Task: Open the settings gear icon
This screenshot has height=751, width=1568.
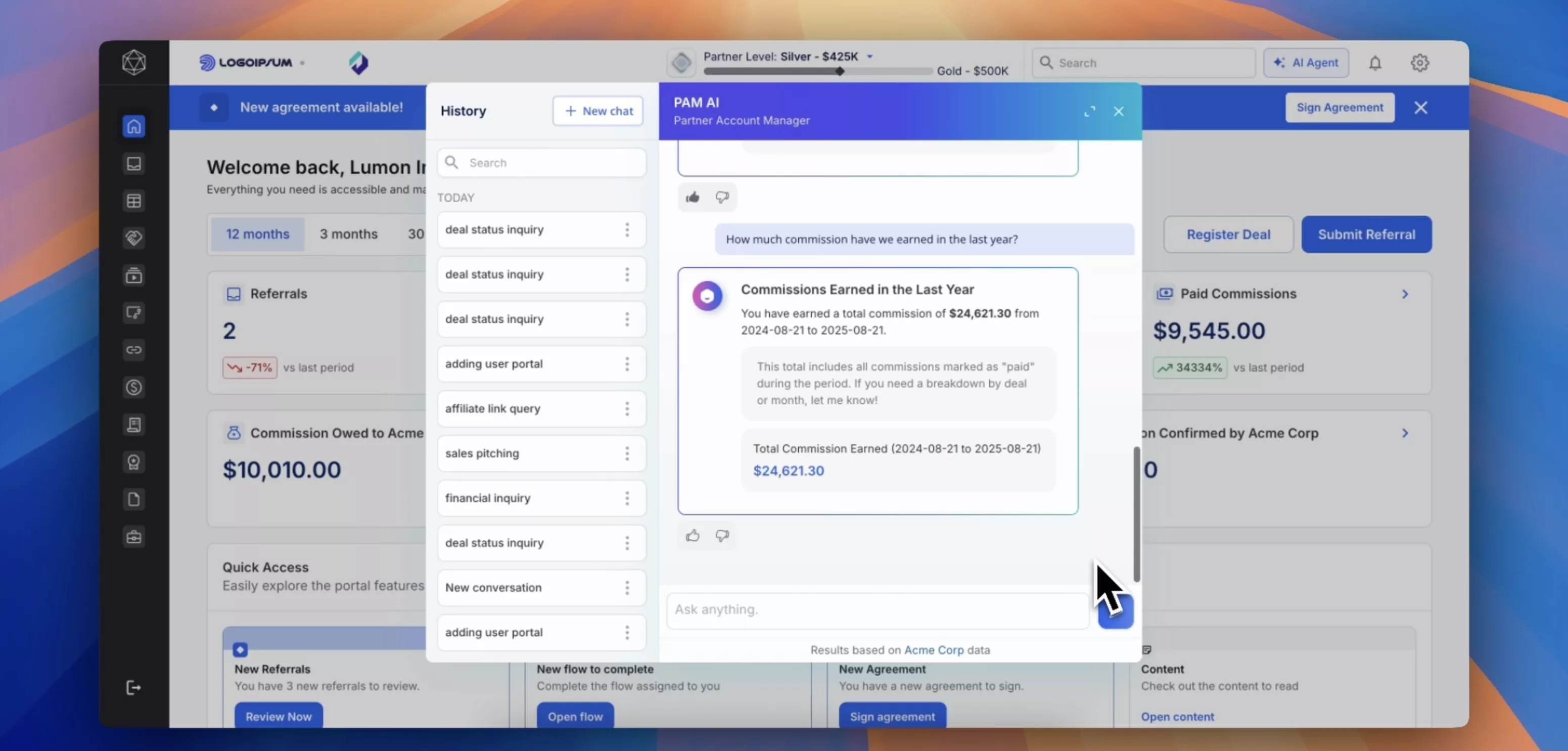Action: (1419, 63)
